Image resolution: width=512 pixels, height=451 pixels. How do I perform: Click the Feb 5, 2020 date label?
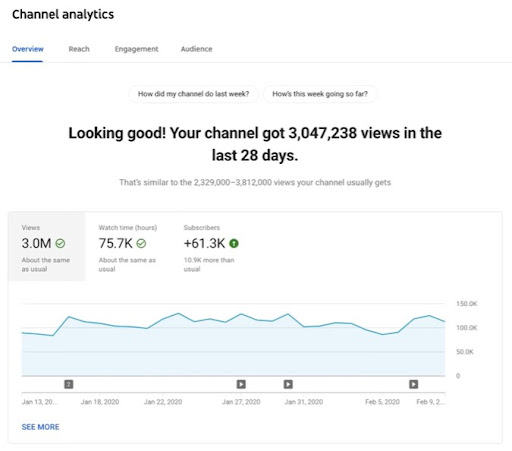[x=382, y=402]
